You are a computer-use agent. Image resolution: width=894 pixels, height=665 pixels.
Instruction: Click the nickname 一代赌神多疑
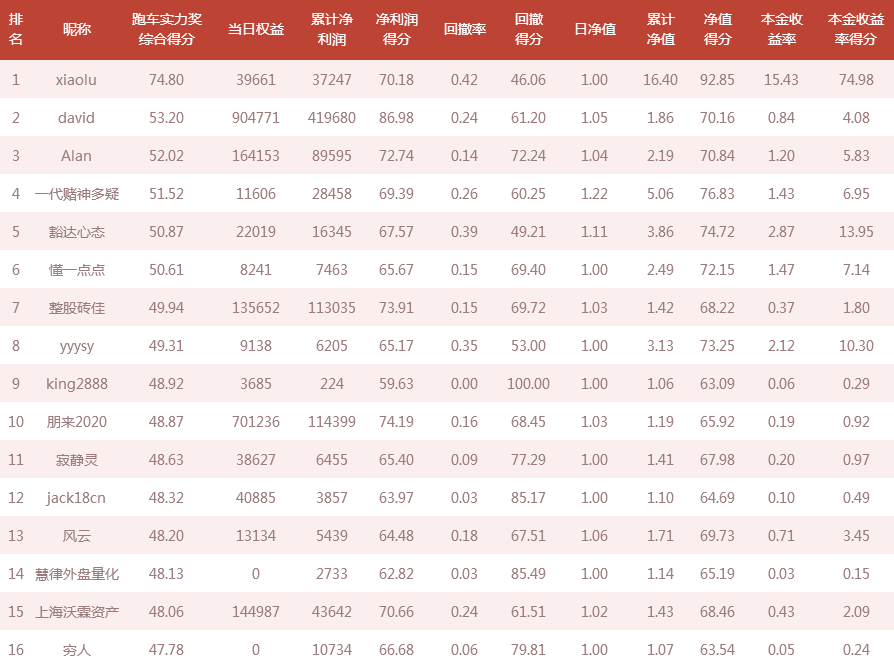(76, 194)
